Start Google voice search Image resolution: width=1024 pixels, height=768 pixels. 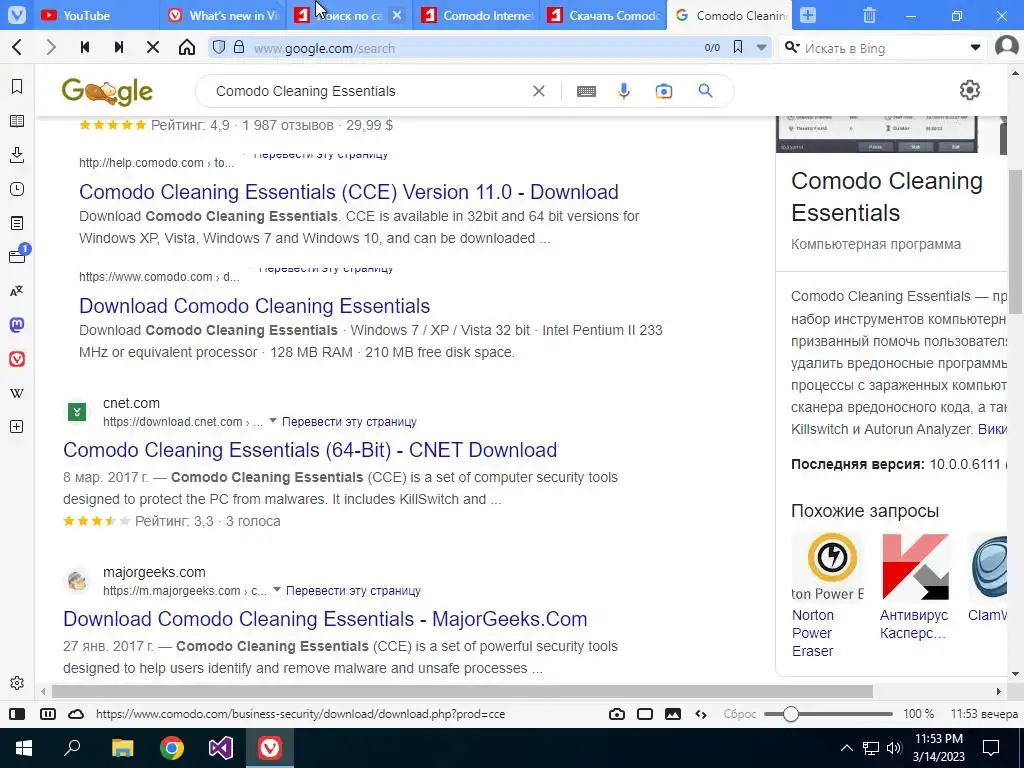[x=624, y=91]
